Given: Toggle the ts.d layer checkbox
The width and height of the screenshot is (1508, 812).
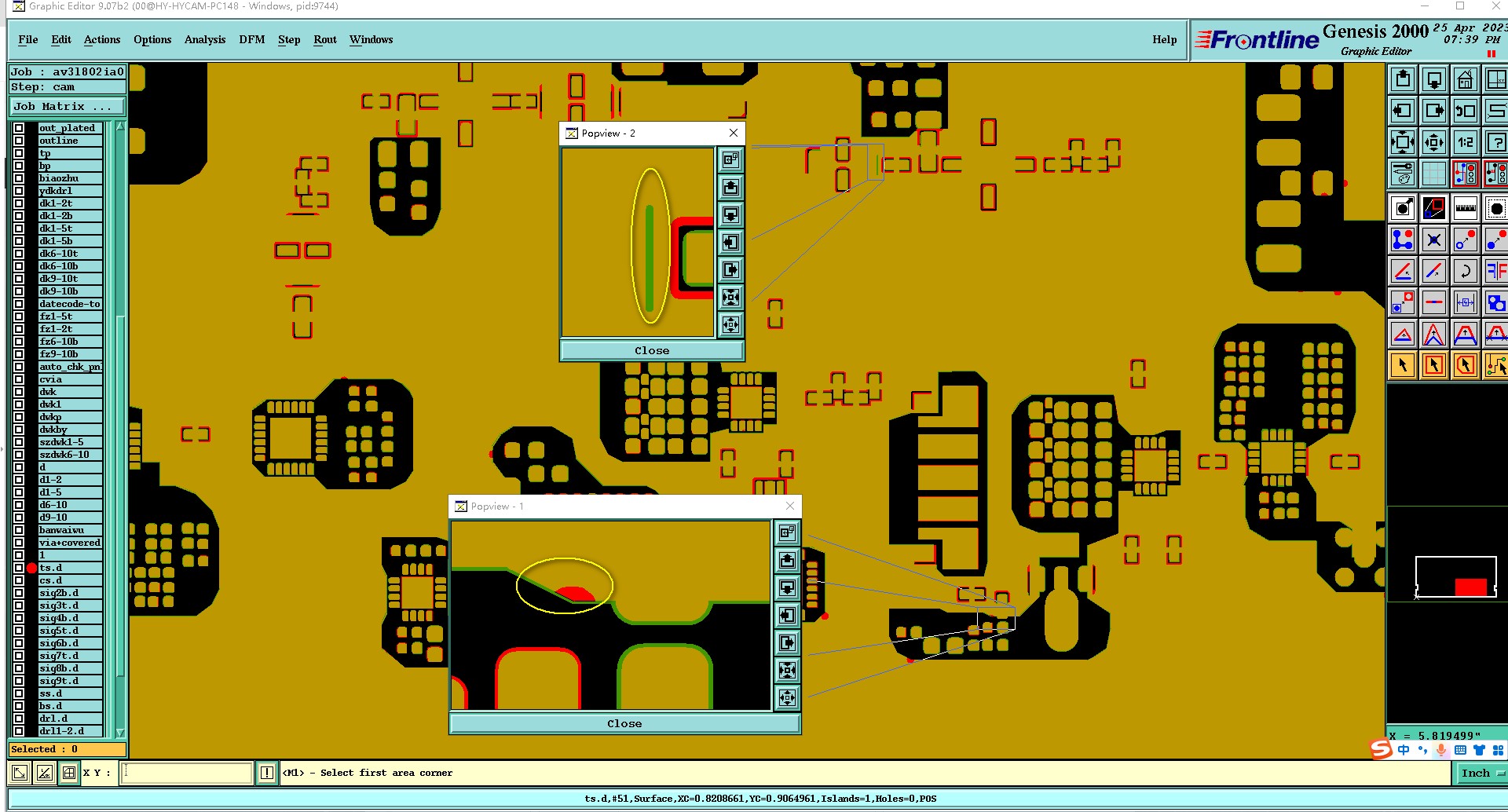Looking at the screenshot, I should (19, 568).
